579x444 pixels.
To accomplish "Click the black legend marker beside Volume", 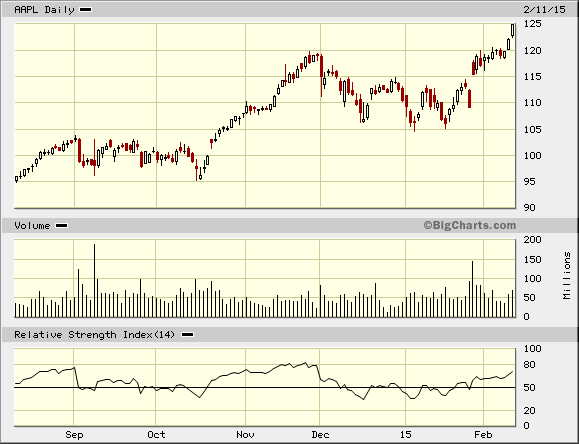I will (61, 226).
